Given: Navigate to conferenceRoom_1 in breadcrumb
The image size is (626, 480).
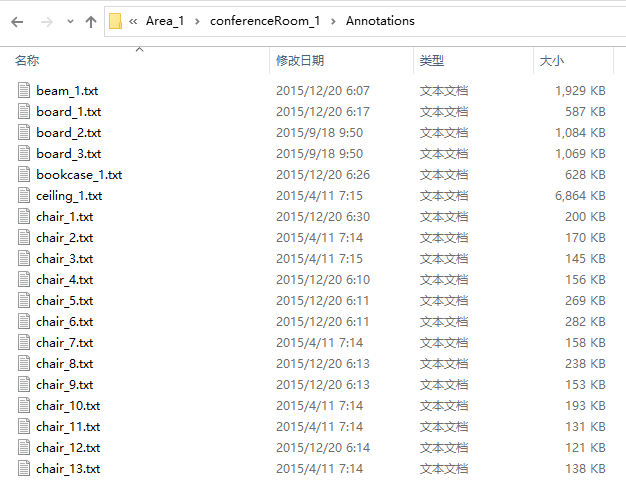Looking at the screenshot, I should coord(265,21).
